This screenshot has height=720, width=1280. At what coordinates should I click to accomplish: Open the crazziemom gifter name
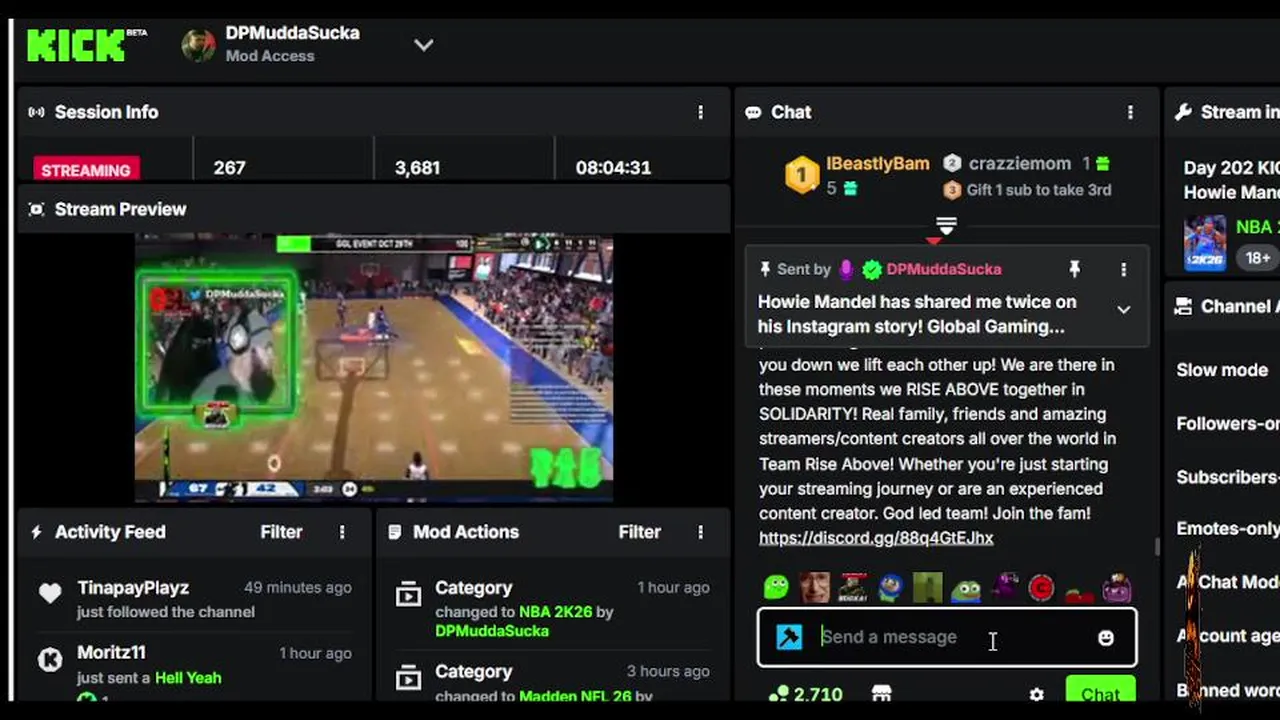tap(1020, 163)
